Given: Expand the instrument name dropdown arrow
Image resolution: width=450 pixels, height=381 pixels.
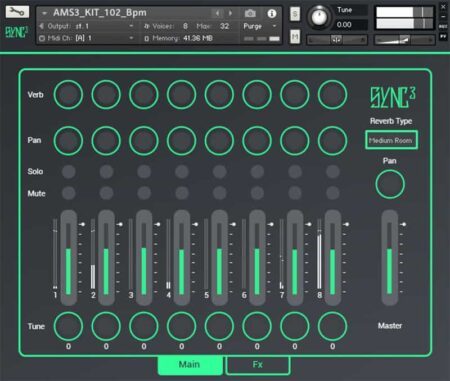Looking at the screenshot, I should [x=44, y=13].
